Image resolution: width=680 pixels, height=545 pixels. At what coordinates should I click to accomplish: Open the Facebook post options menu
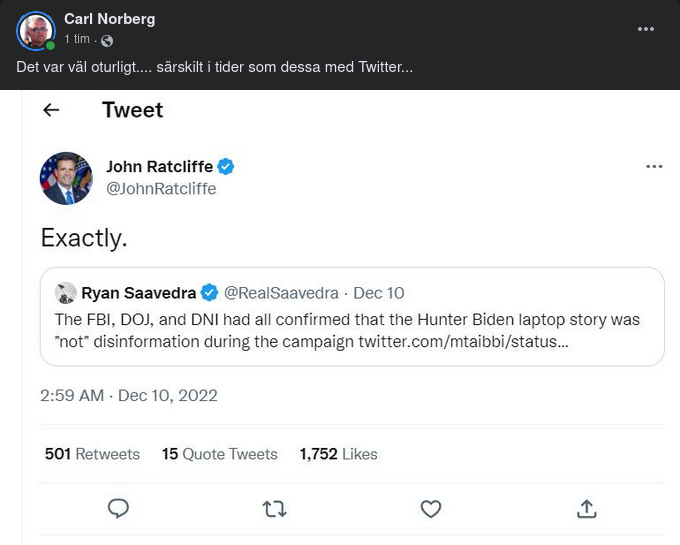click(646, 30)
